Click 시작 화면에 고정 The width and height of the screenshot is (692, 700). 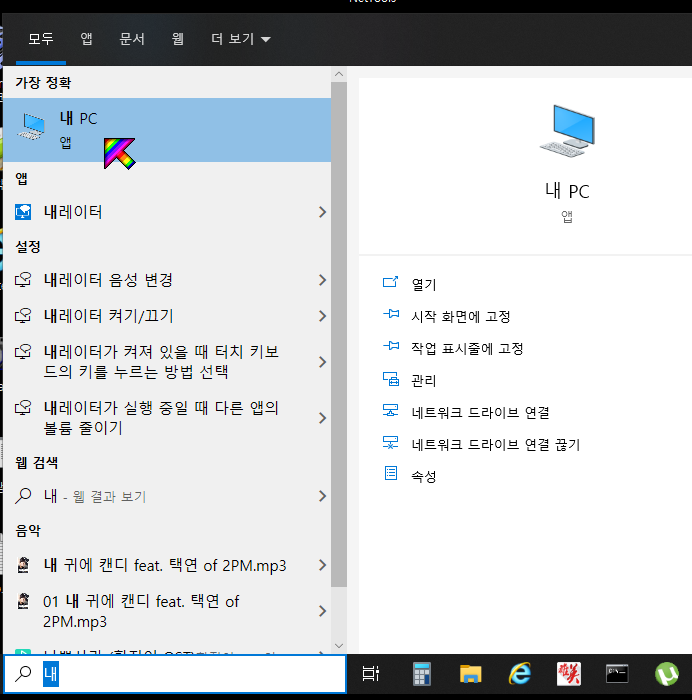[460, 317]
